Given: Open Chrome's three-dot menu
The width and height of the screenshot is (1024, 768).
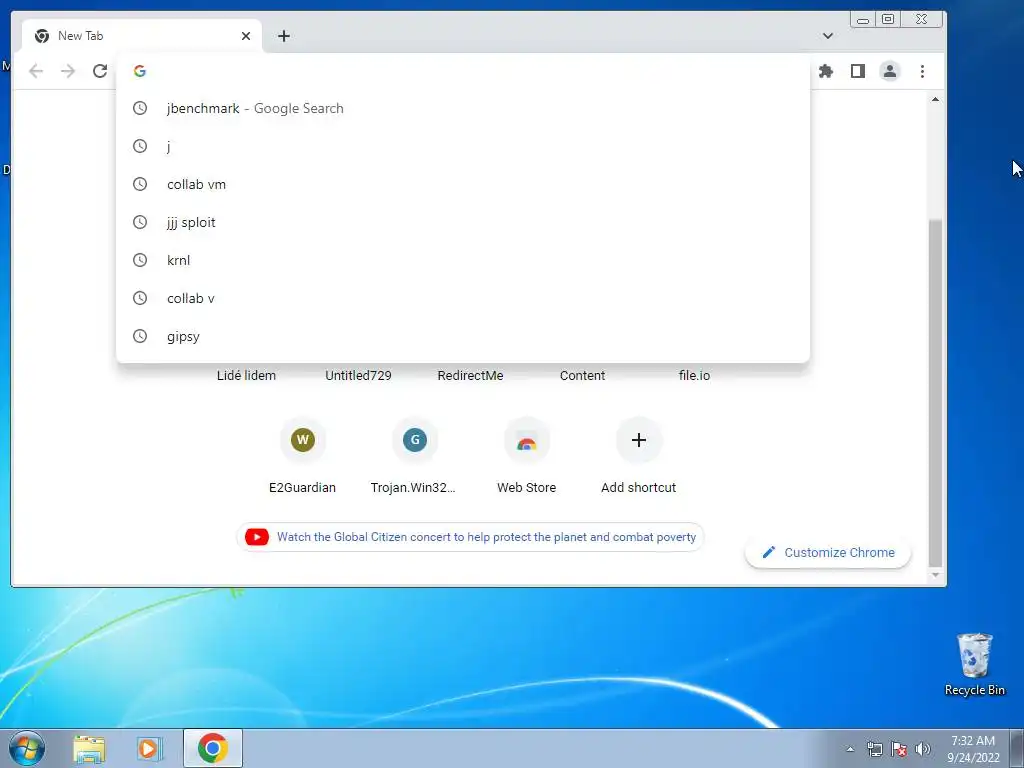Looking at the screenshot, I should tap(922, 71).
